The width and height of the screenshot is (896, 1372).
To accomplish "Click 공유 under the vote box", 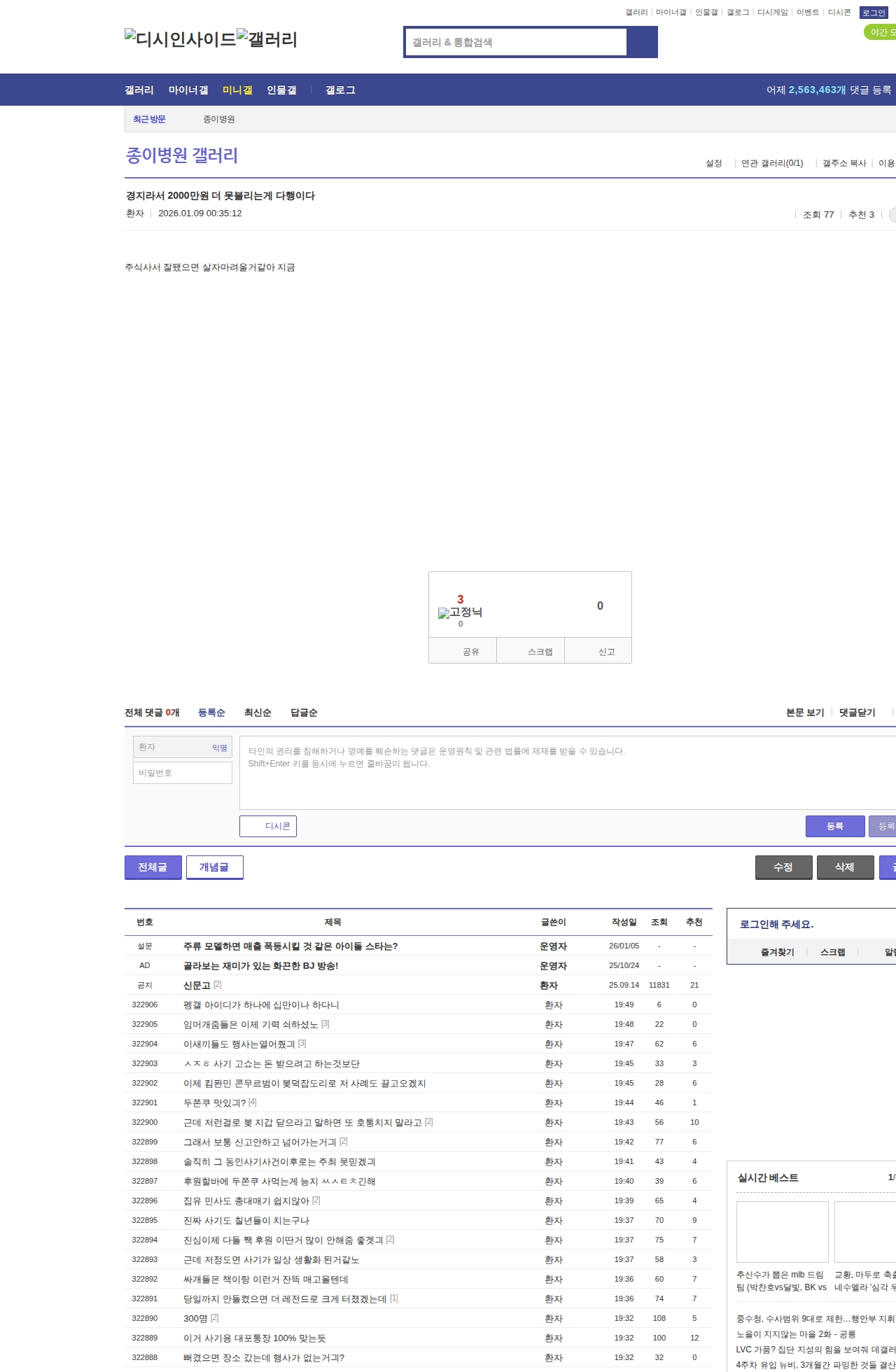I will click(x=463, y=650).
